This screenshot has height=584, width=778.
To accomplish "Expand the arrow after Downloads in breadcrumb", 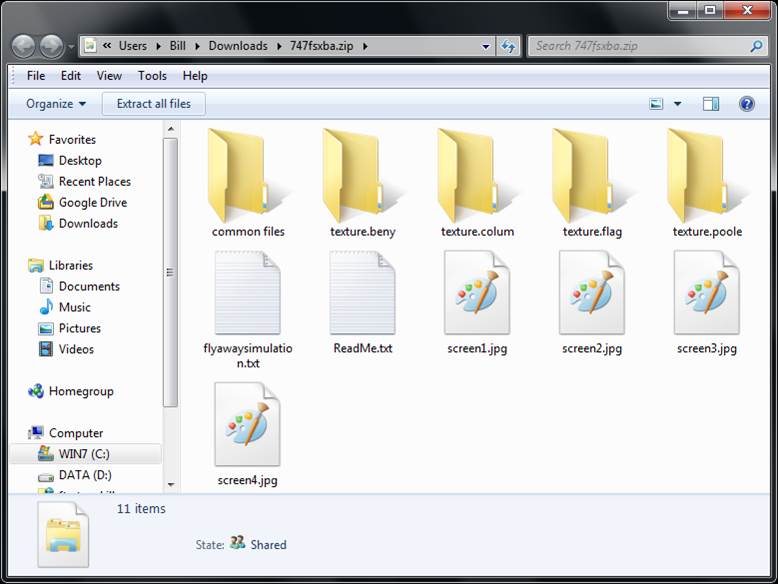I will pos(279,46).
